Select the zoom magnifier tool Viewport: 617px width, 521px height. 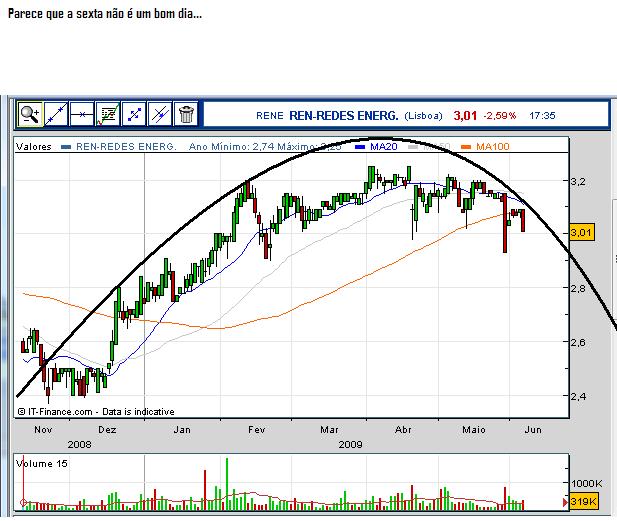[30, 114]
